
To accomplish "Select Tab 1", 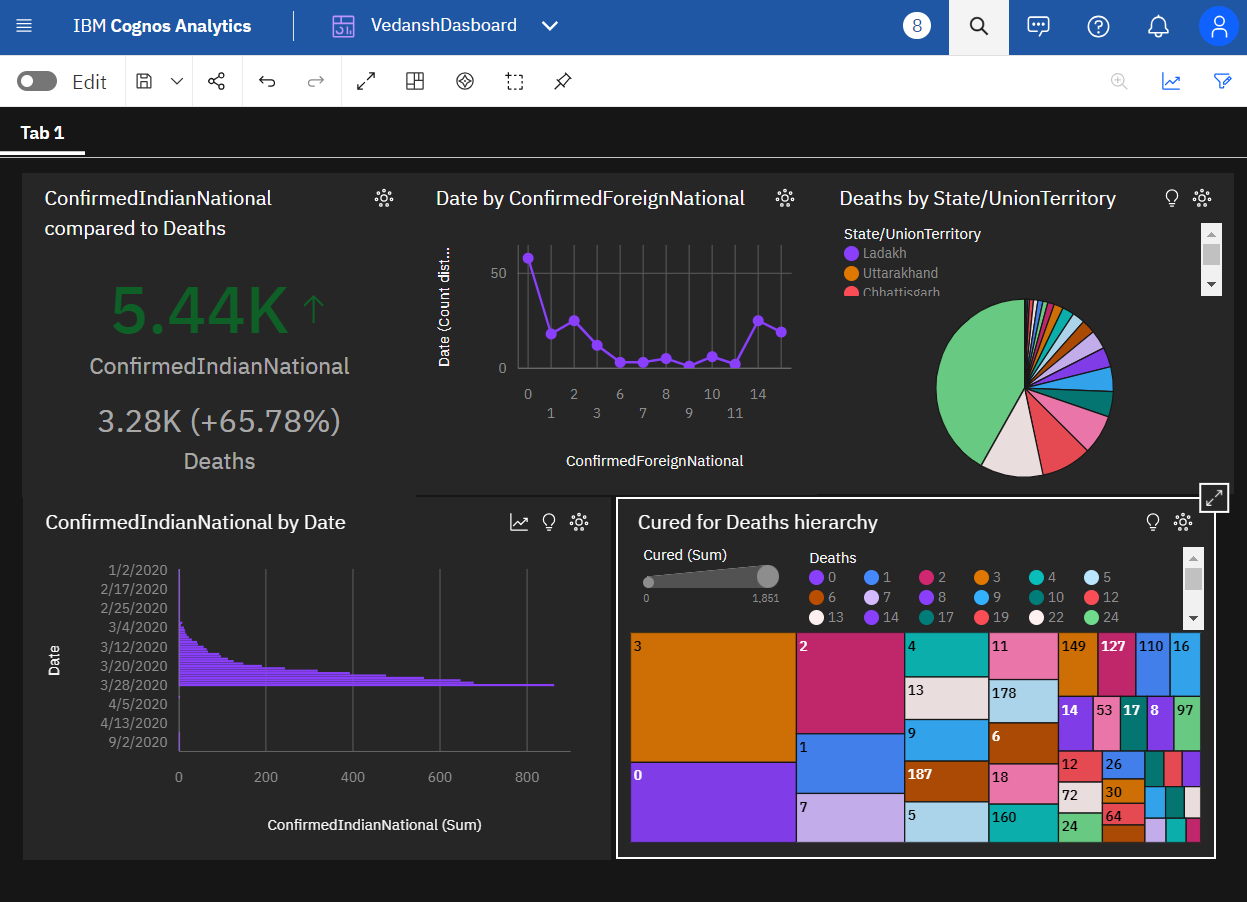I will pos(42,133).
